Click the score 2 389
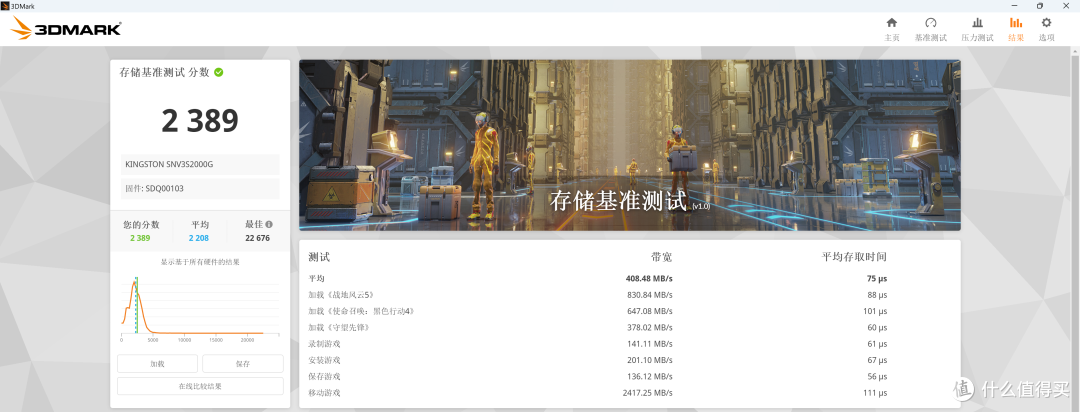 [200, 121]
